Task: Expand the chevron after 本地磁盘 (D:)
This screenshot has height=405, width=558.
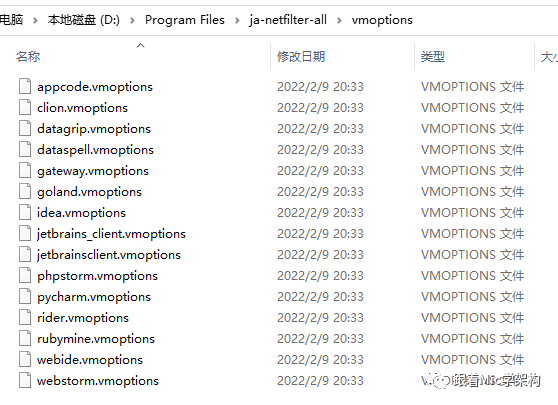Action: [132, 21]
